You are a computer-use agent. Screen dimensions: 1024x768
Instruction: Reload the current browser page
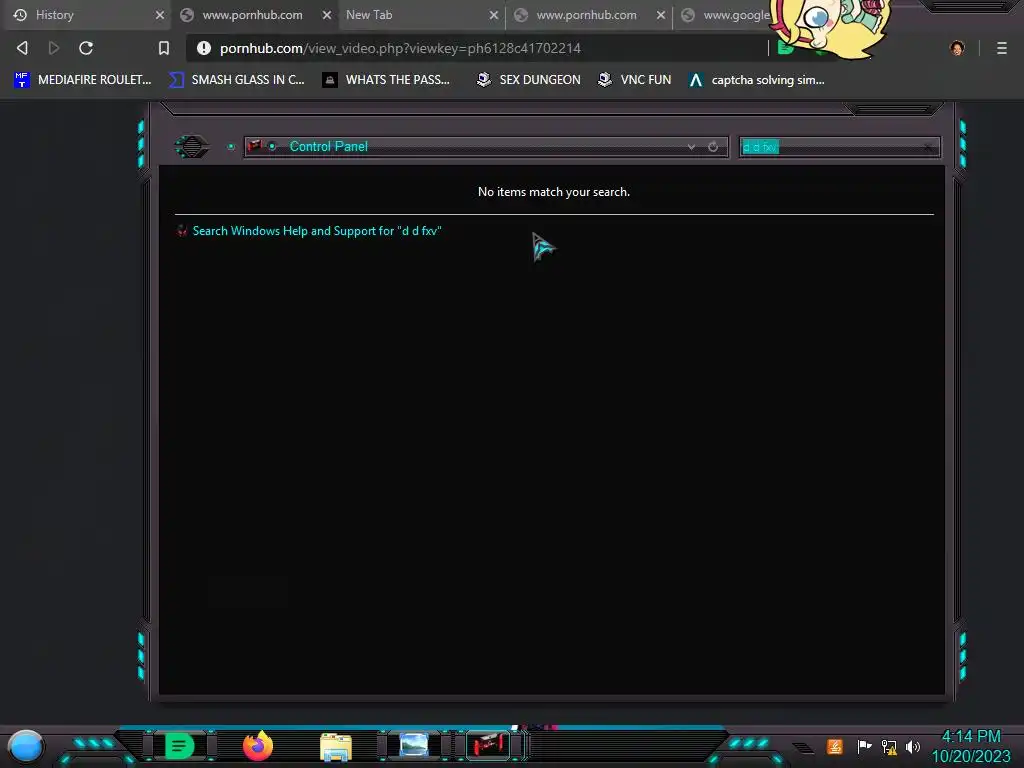click(x=86, y=48)
